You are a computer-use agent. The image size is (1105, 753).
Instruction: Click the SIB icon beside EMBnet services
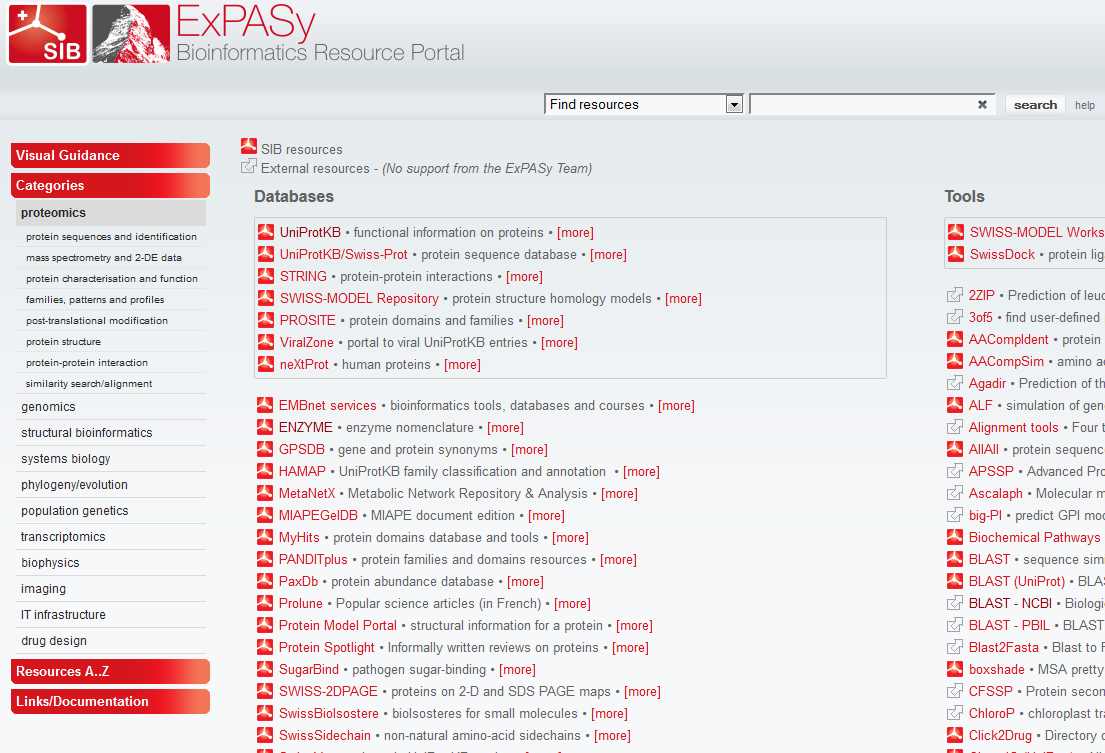point(265,405)
